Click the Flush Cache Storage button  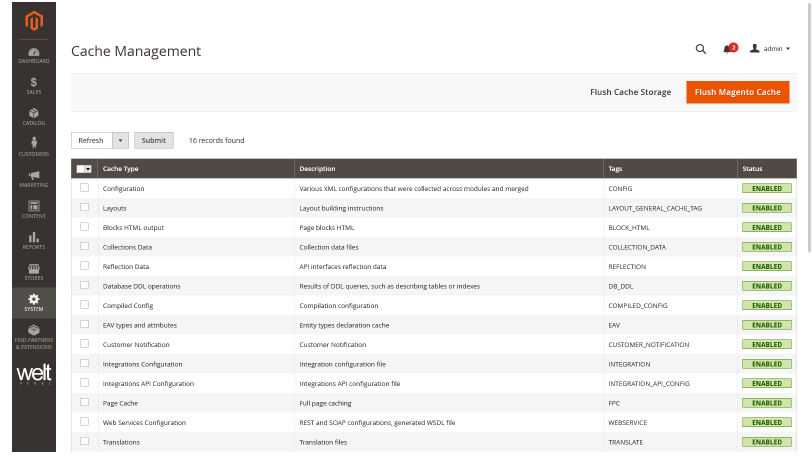(x=630, y=92)
